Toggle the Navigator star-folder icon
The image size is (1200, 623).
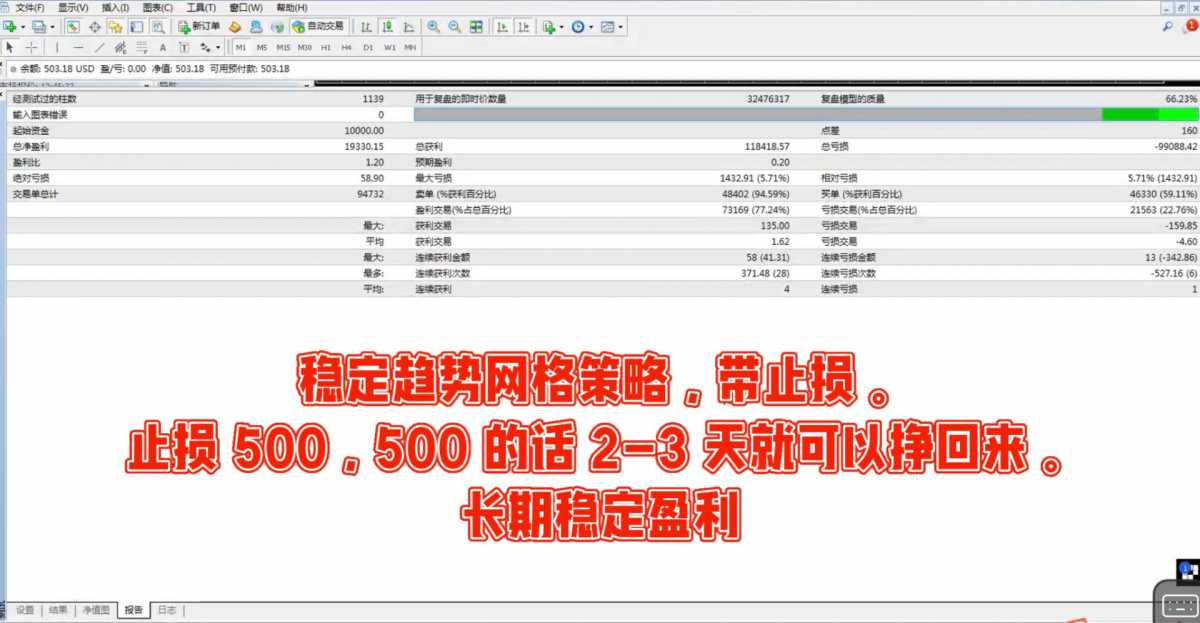tap(115, 27)
